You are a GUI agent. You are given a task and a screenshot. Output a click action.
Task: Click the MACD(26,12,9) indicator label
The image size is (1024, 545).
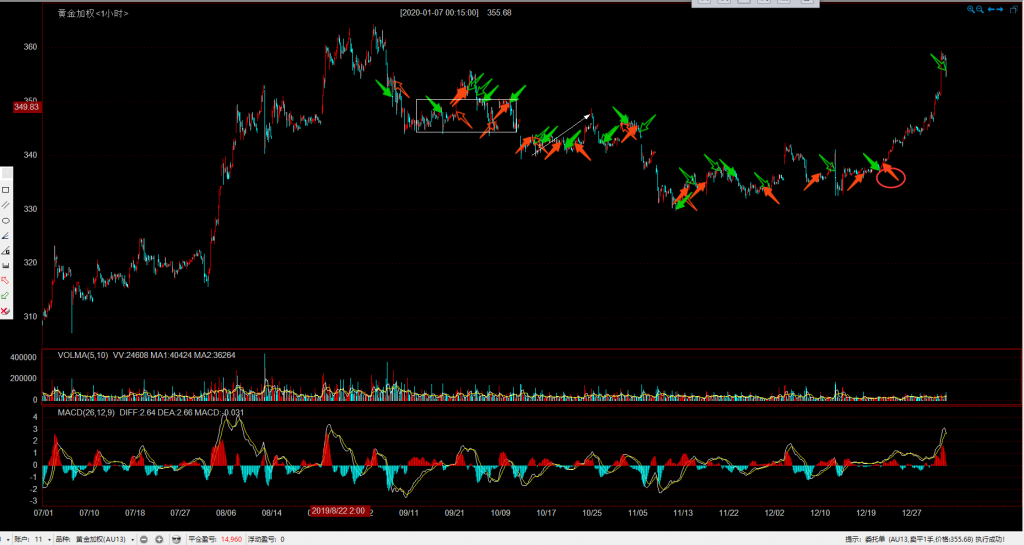[87, 412]
